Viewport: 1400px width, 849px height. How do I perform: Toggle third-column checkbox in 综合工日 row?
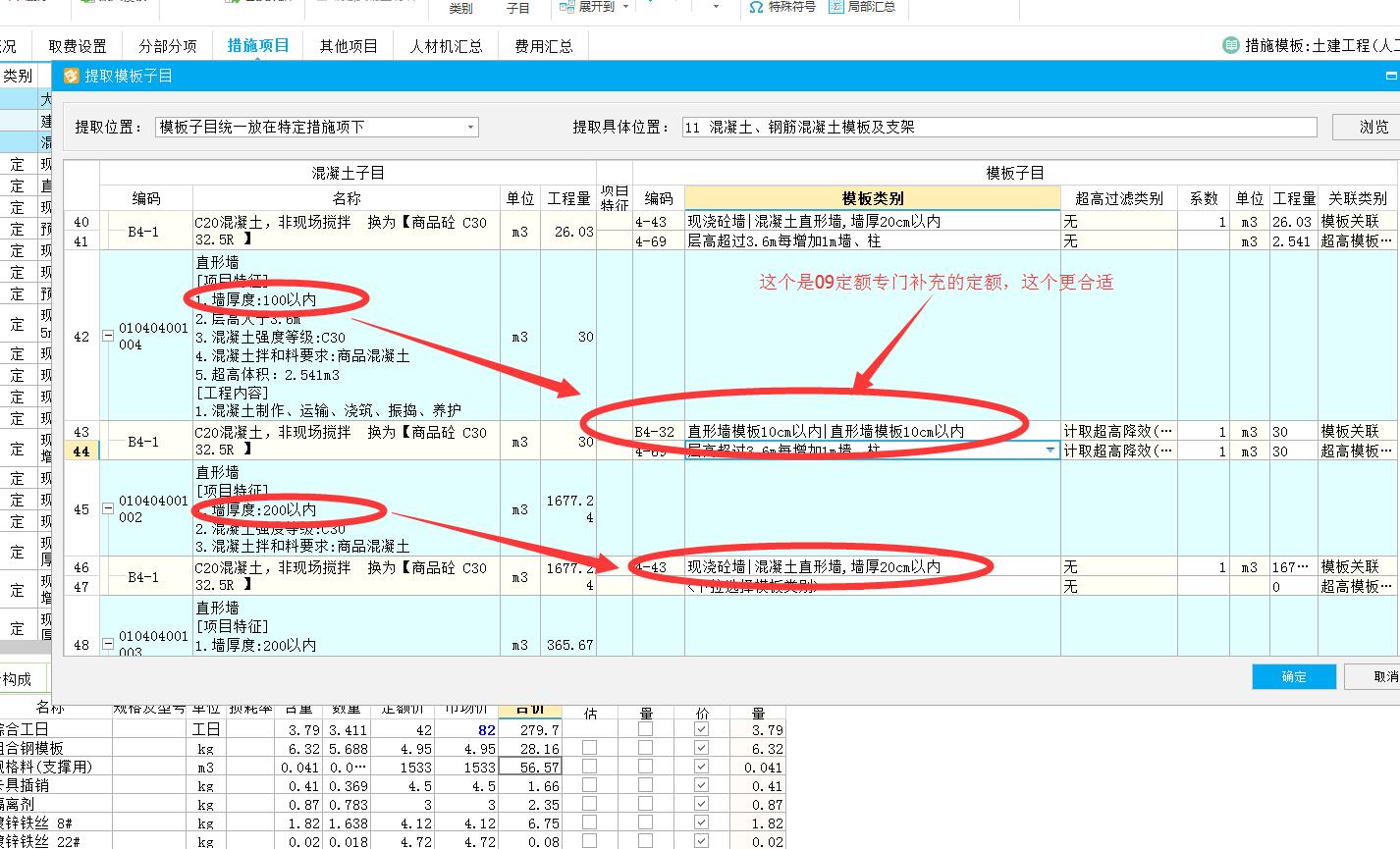[x=701, y=729]
